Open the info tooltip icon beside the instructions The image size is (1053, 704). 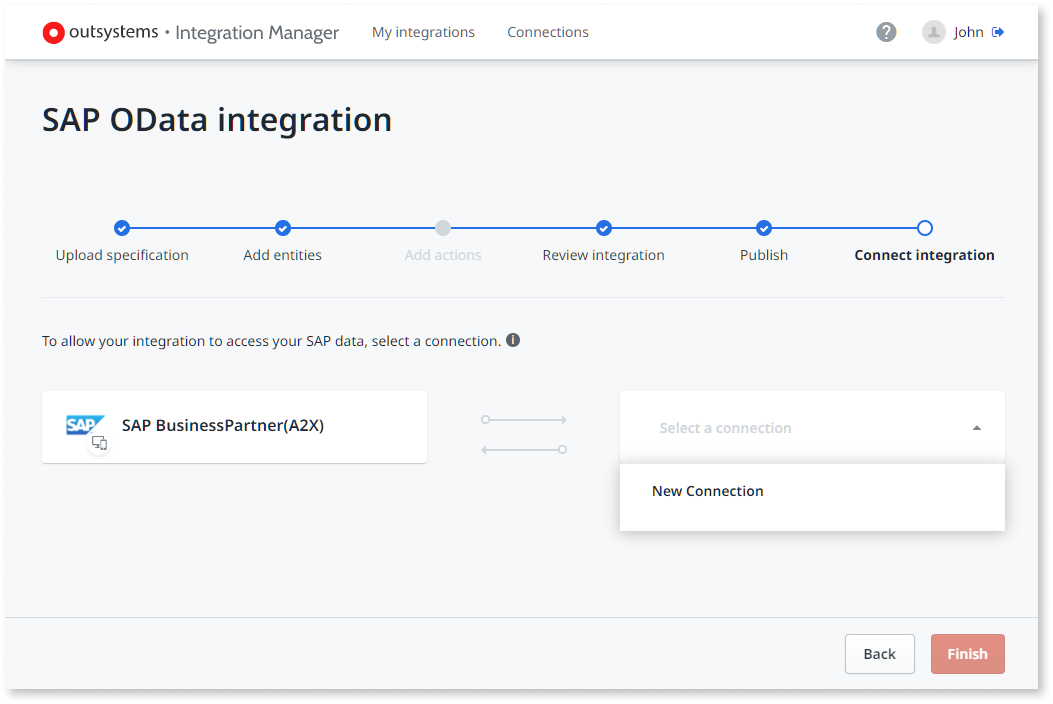click(513, 340)
